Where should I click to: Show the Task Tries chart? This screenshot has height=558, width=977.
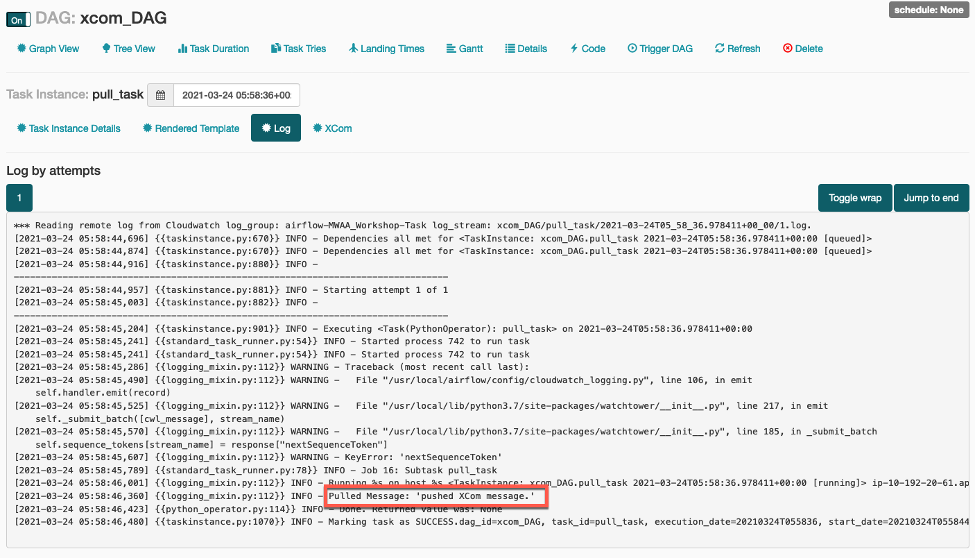[x=298, y=48]
